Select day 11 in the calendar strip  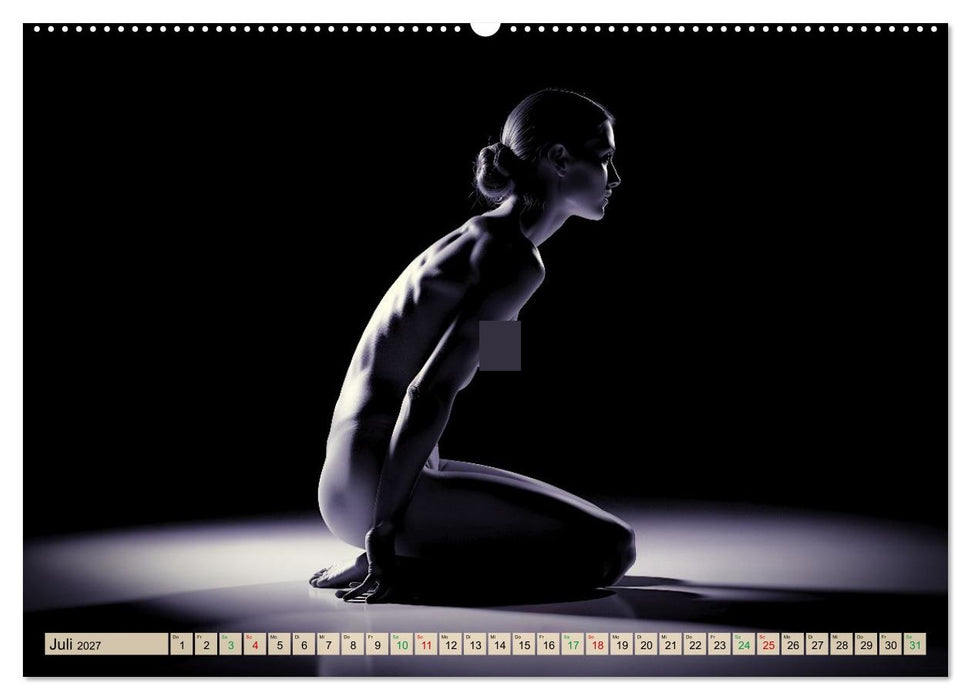(x=426, y=644)
